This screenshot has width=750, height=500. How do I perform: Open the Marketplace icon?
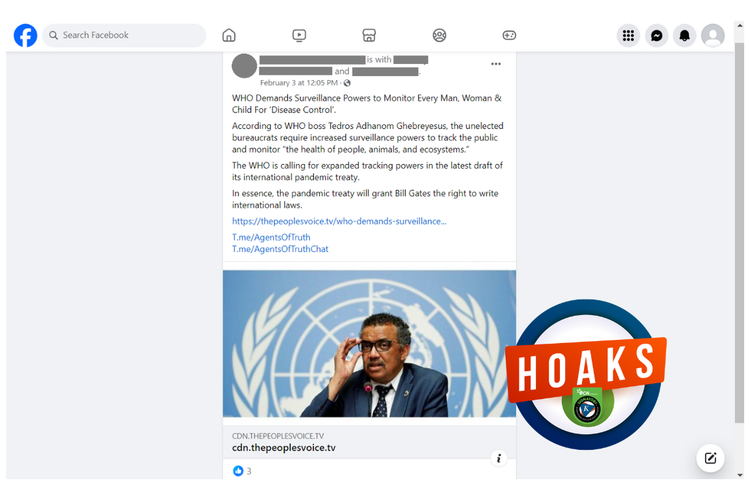tap(369, 35)
